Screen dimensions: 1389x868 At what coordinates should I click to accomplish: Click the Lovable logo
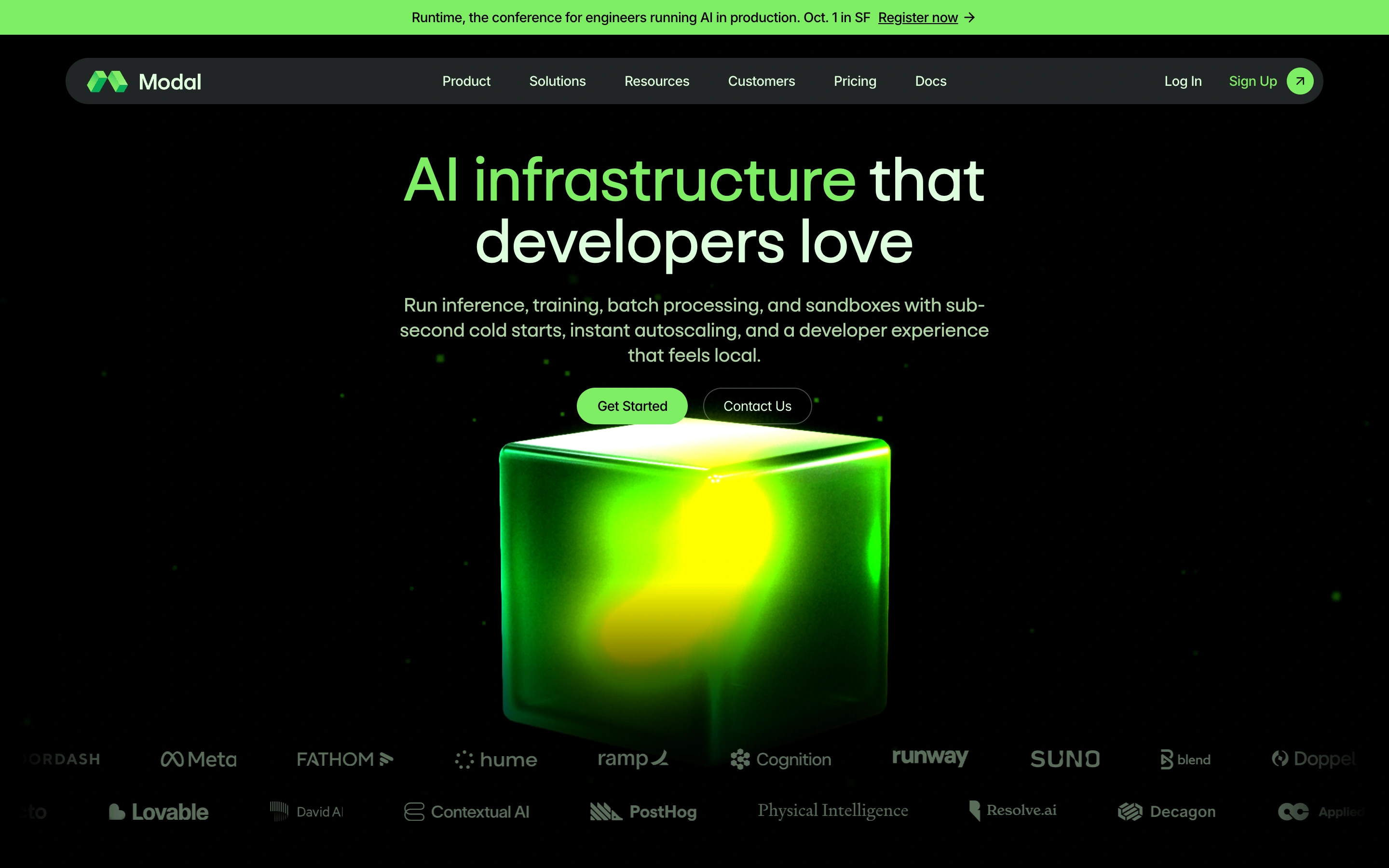pyautogui.click(x=158, y=812)
